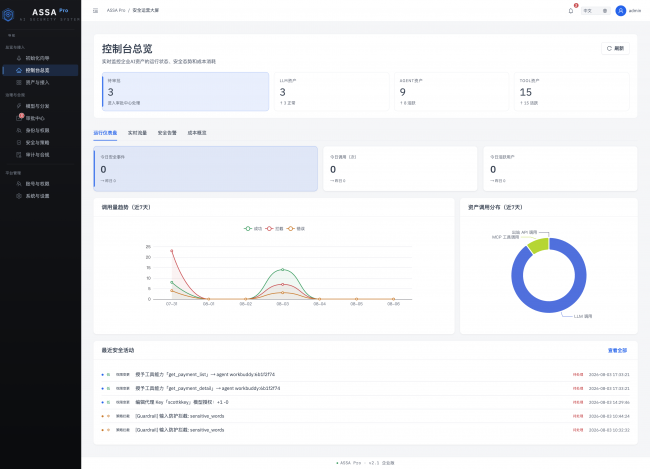
Task: Click the green peak point at 08-03
Action: click(283, 270)
